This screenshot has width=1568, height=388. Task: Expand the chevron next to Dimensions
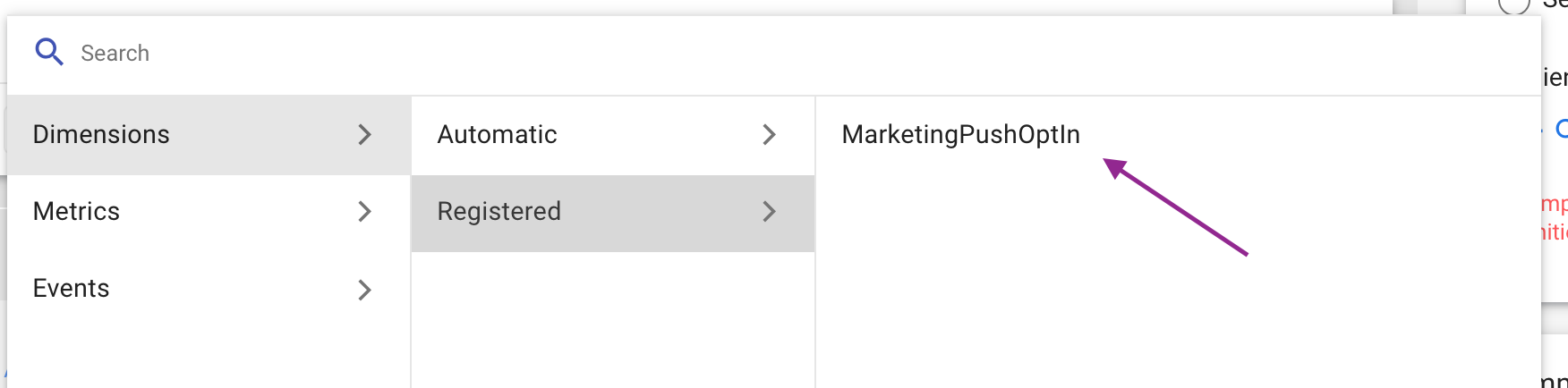tap(364, 135)
